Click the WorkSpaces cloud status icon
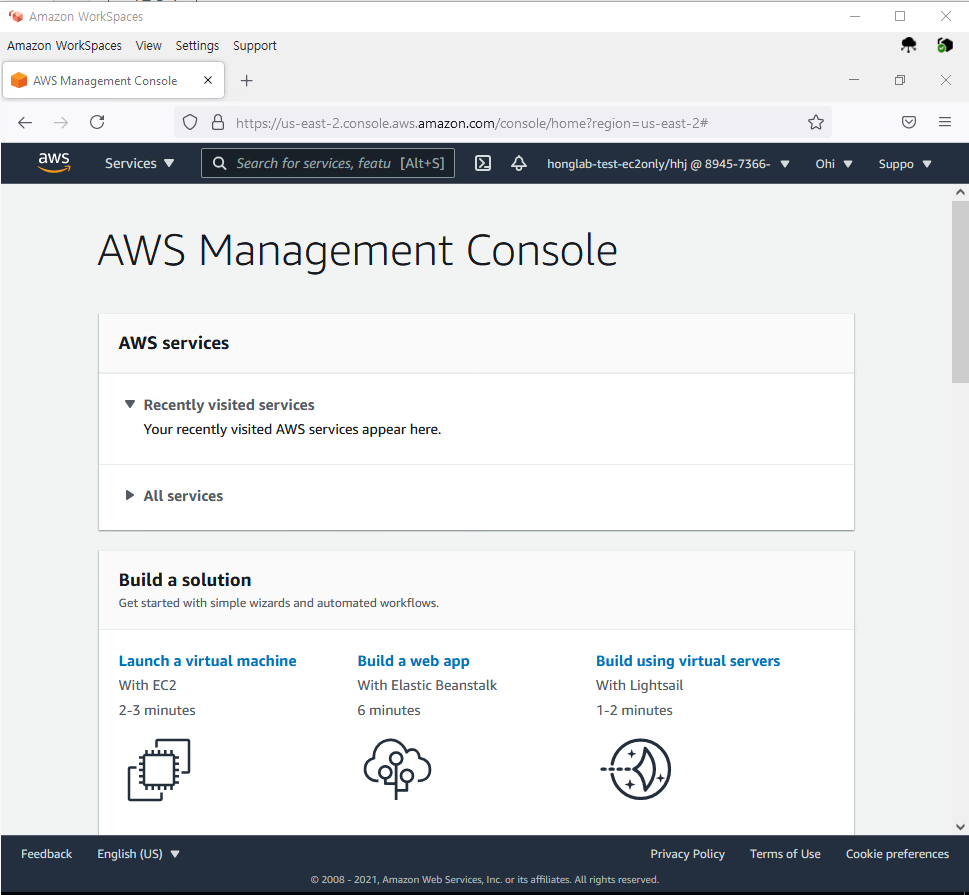This screenshot has width=969, height=895. [908, 45]
